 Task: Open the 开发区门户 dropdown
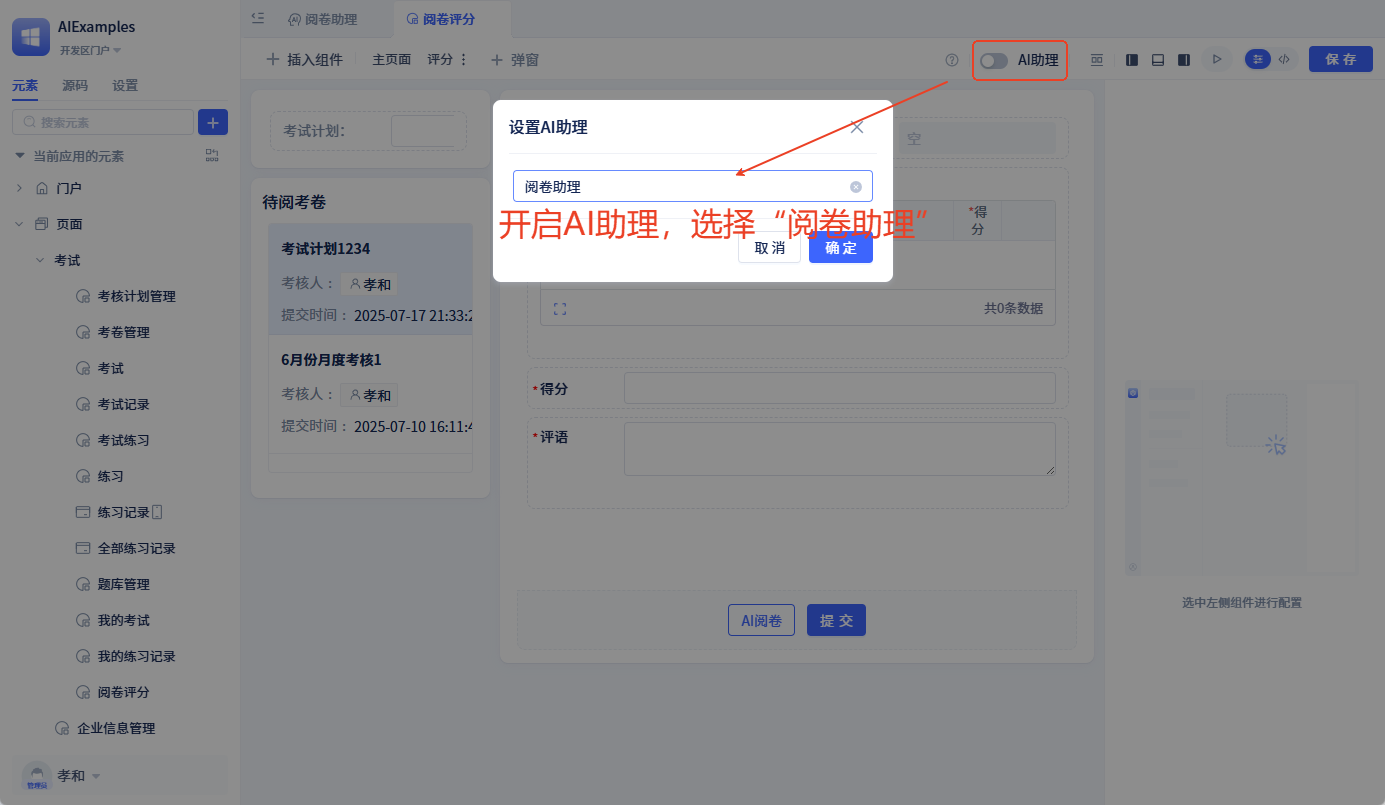point(90,50)
